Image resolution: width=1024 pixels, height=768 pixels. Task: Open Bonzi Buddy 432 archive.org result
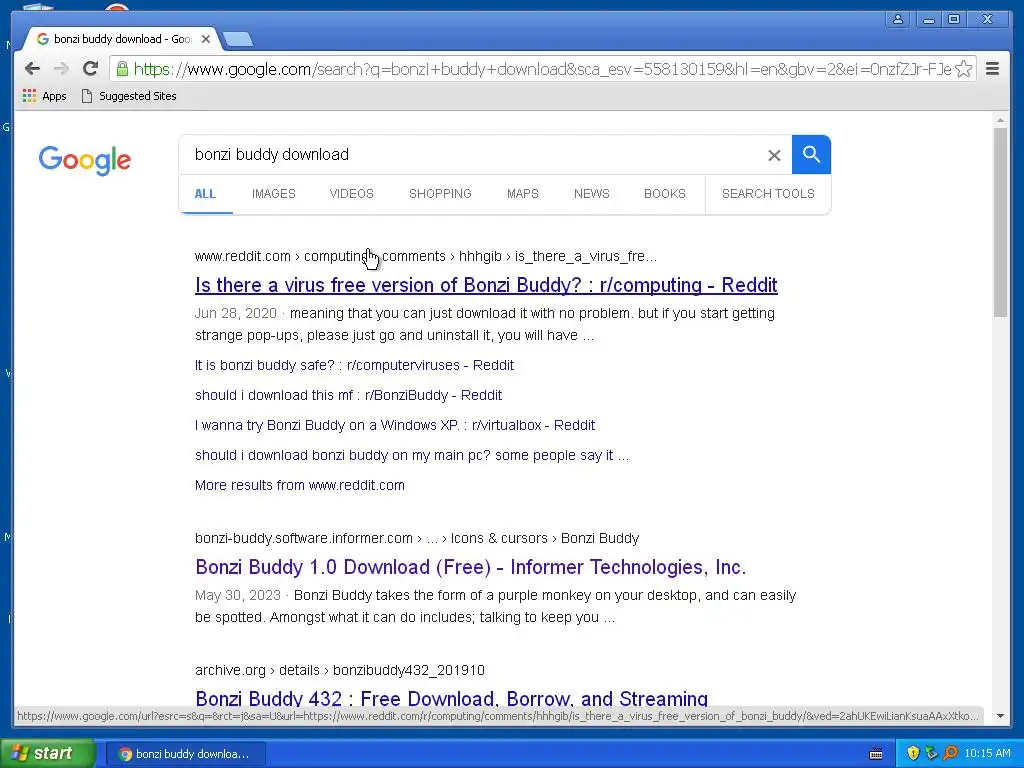click(451, 699)
